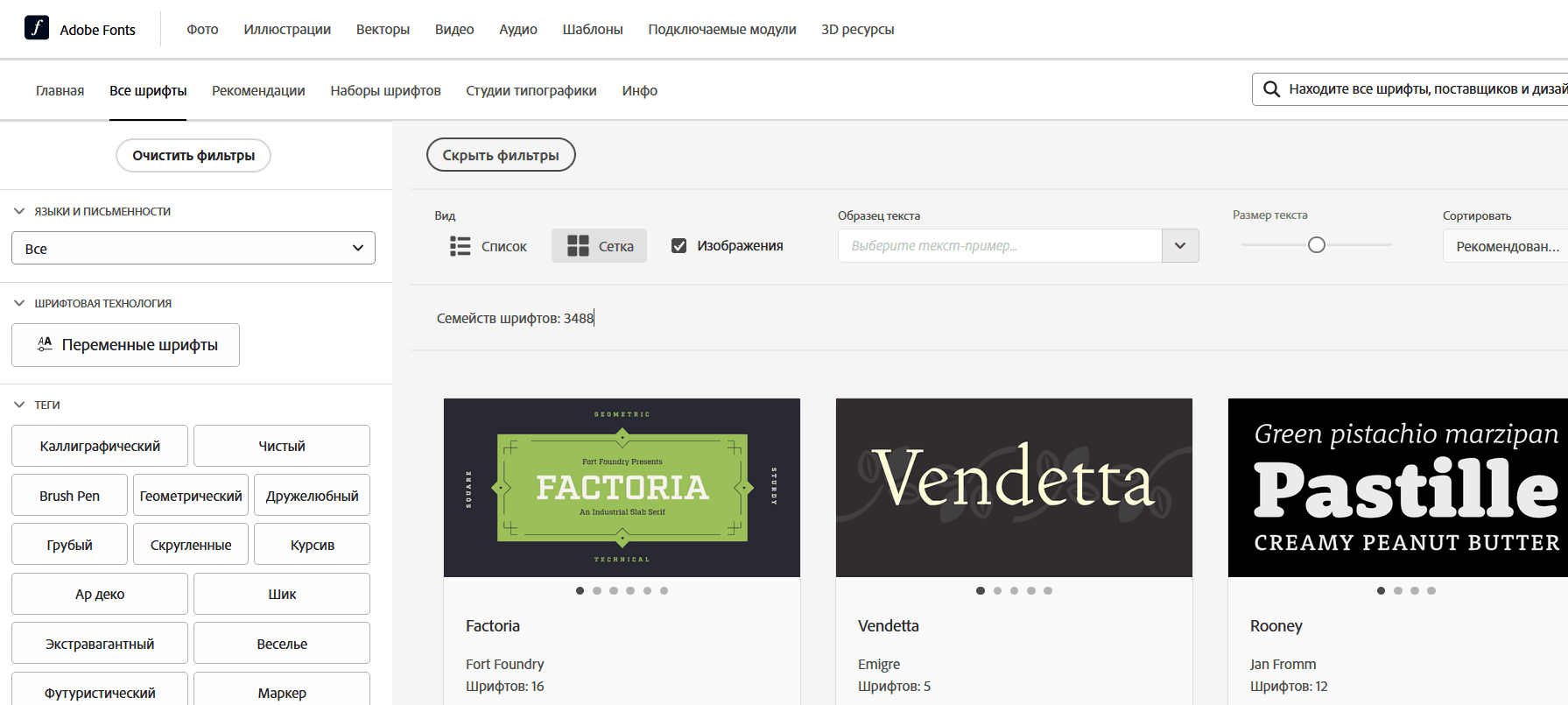
Task: Open the languages dropdown set to Все
Action: point(193,248)
